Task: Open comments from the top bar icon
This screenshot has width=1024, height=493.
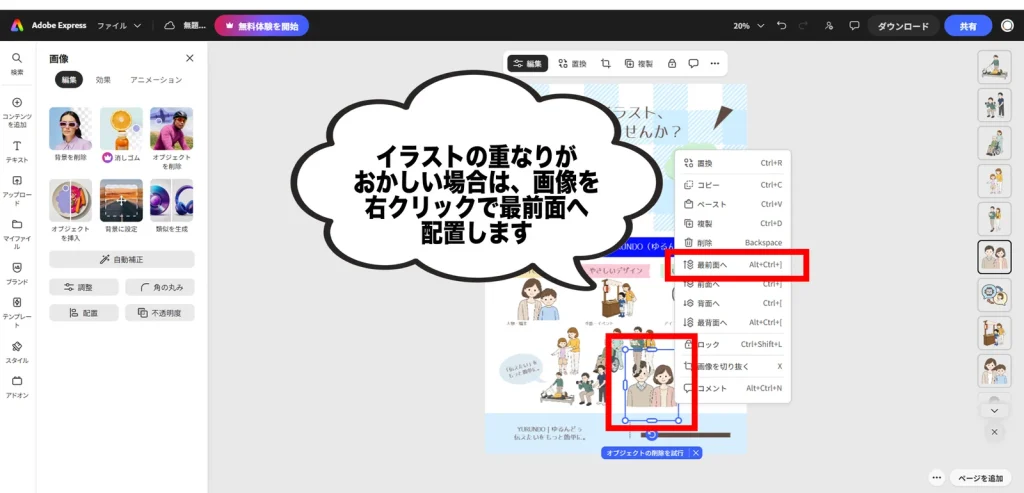Action: 854,25
